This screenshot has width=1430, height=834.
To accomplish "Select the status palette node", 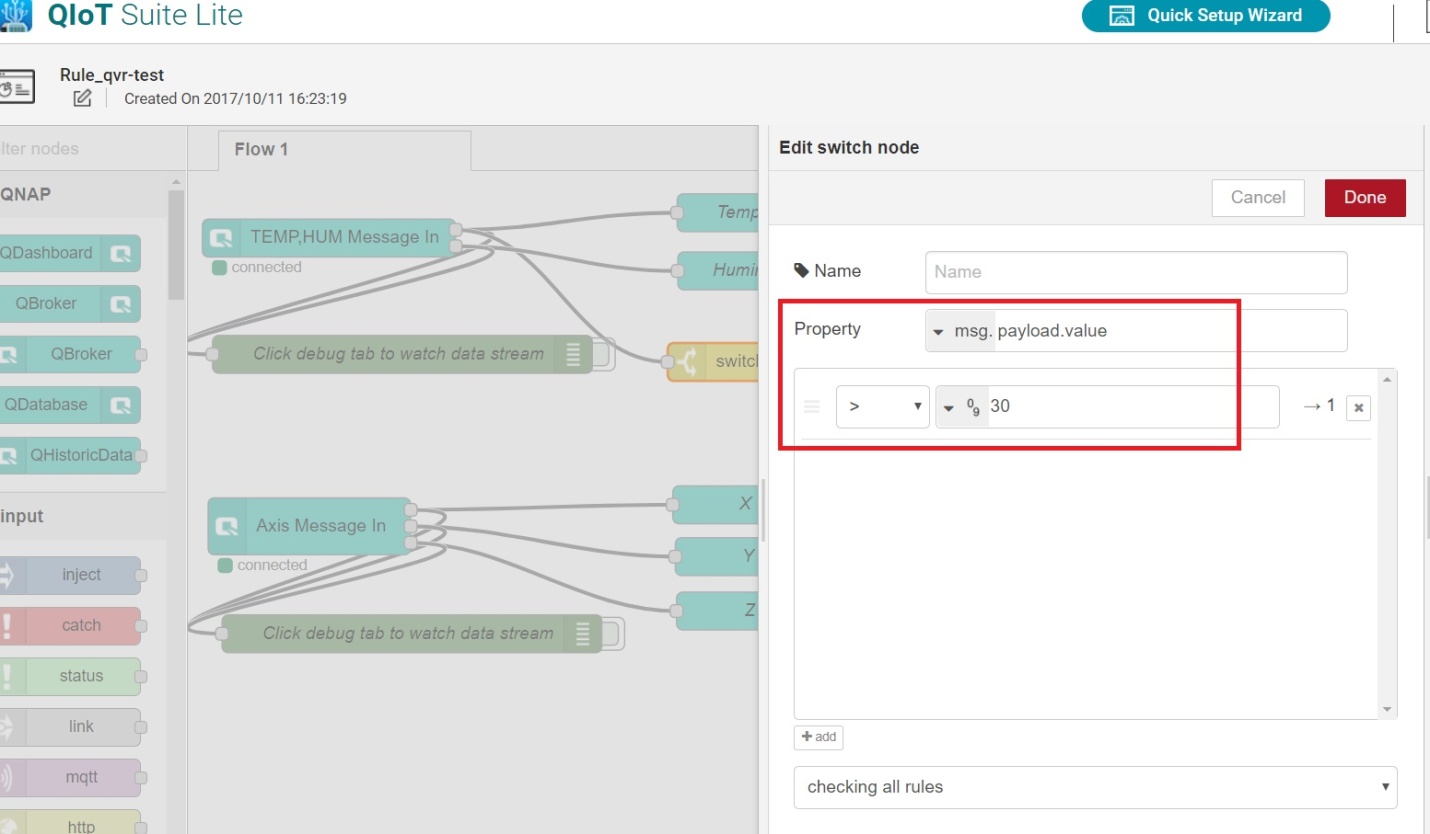I will point(68,676).
